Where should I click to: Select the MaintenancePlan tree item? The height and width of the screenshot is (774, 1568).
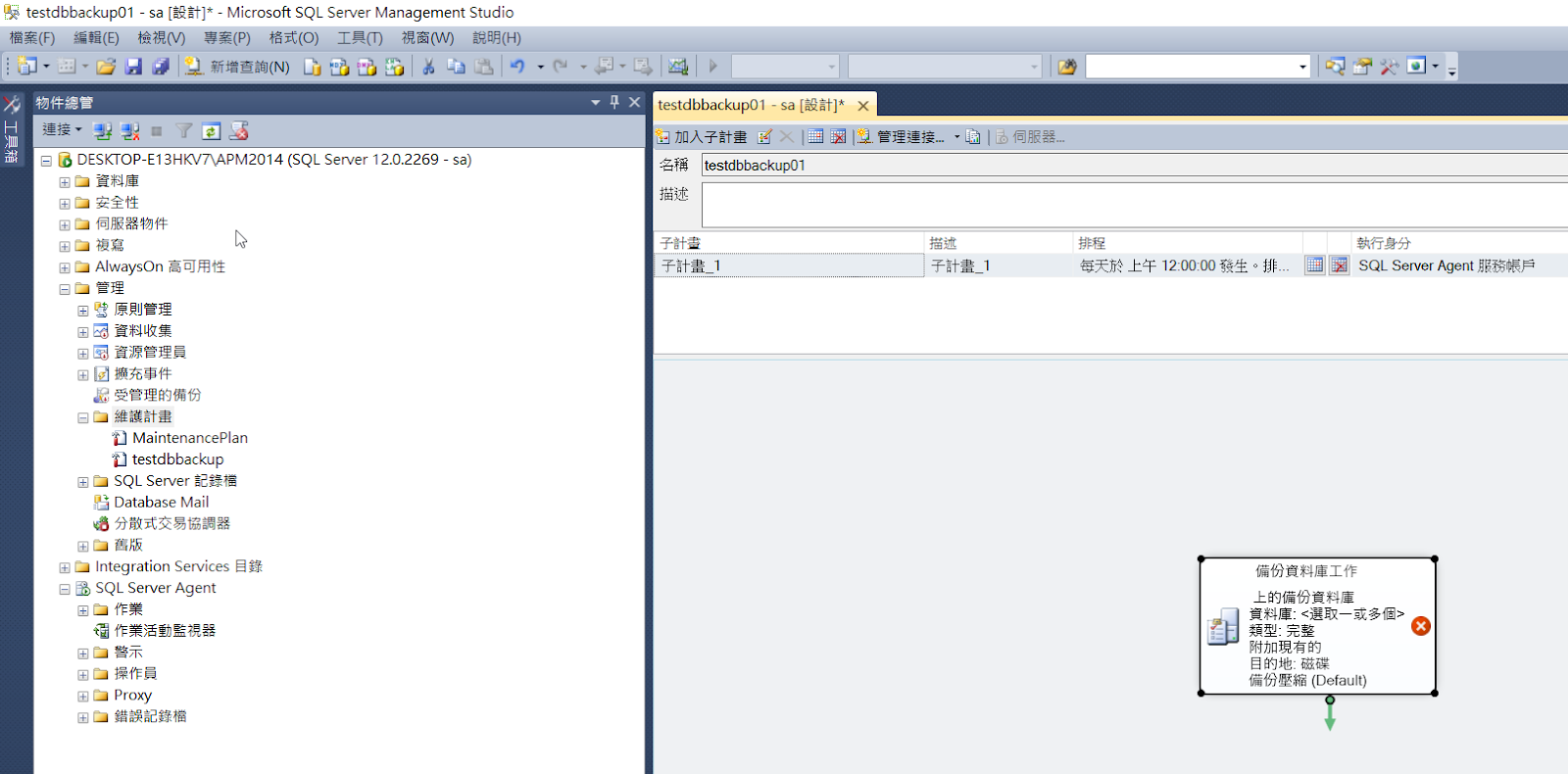pos(189,438)
